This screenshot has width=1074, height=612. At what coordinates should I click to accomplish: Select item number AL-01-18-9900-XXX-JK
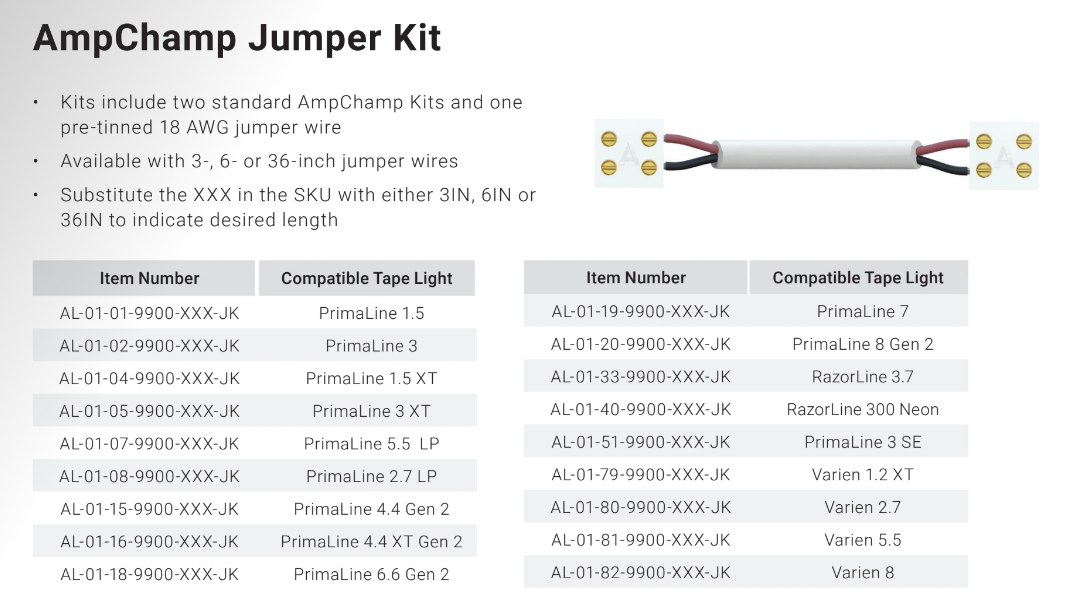tap(149, 574)
